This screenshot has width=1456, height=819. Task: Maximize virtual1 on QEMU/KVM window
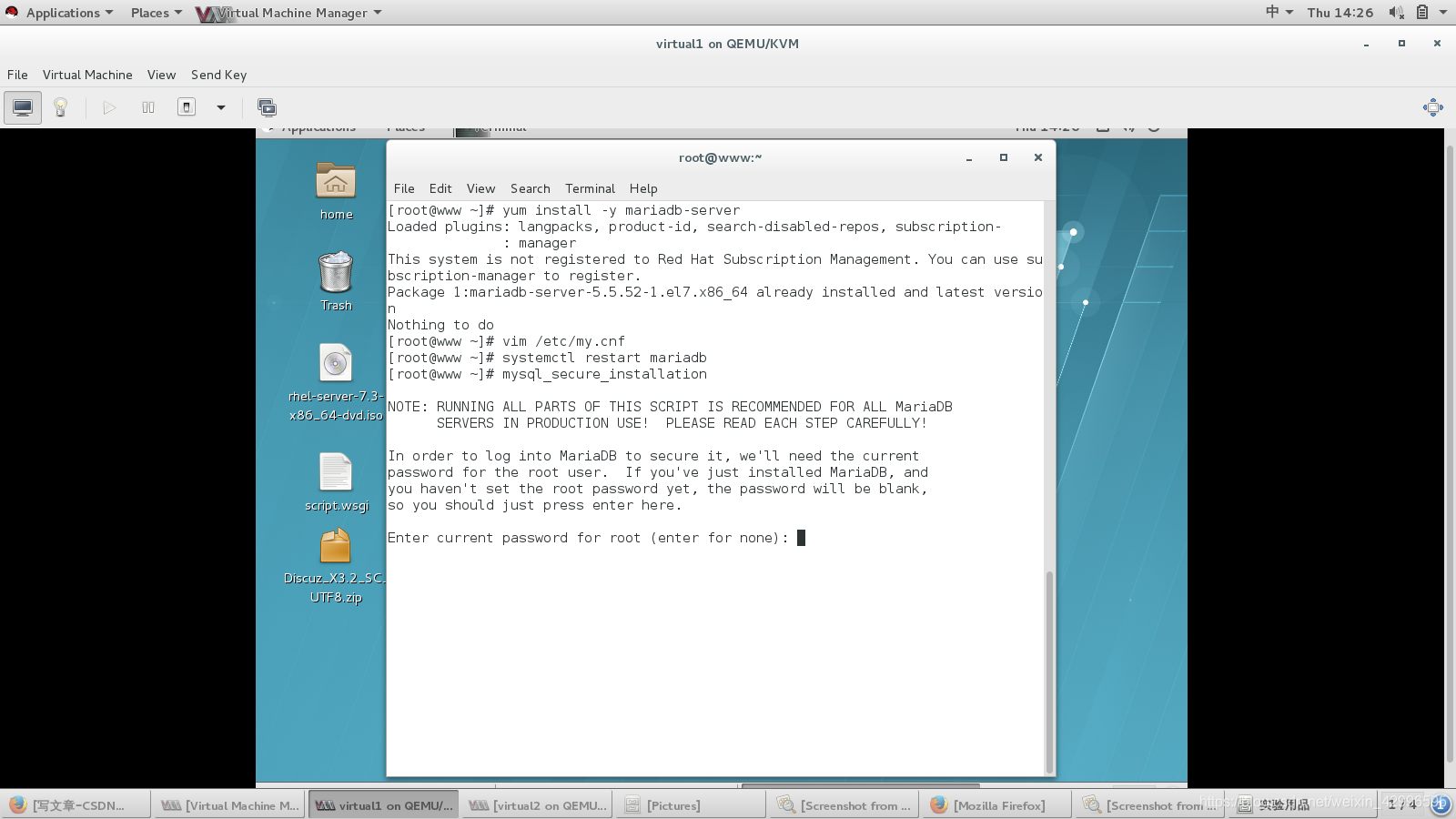pos(1401,44)
